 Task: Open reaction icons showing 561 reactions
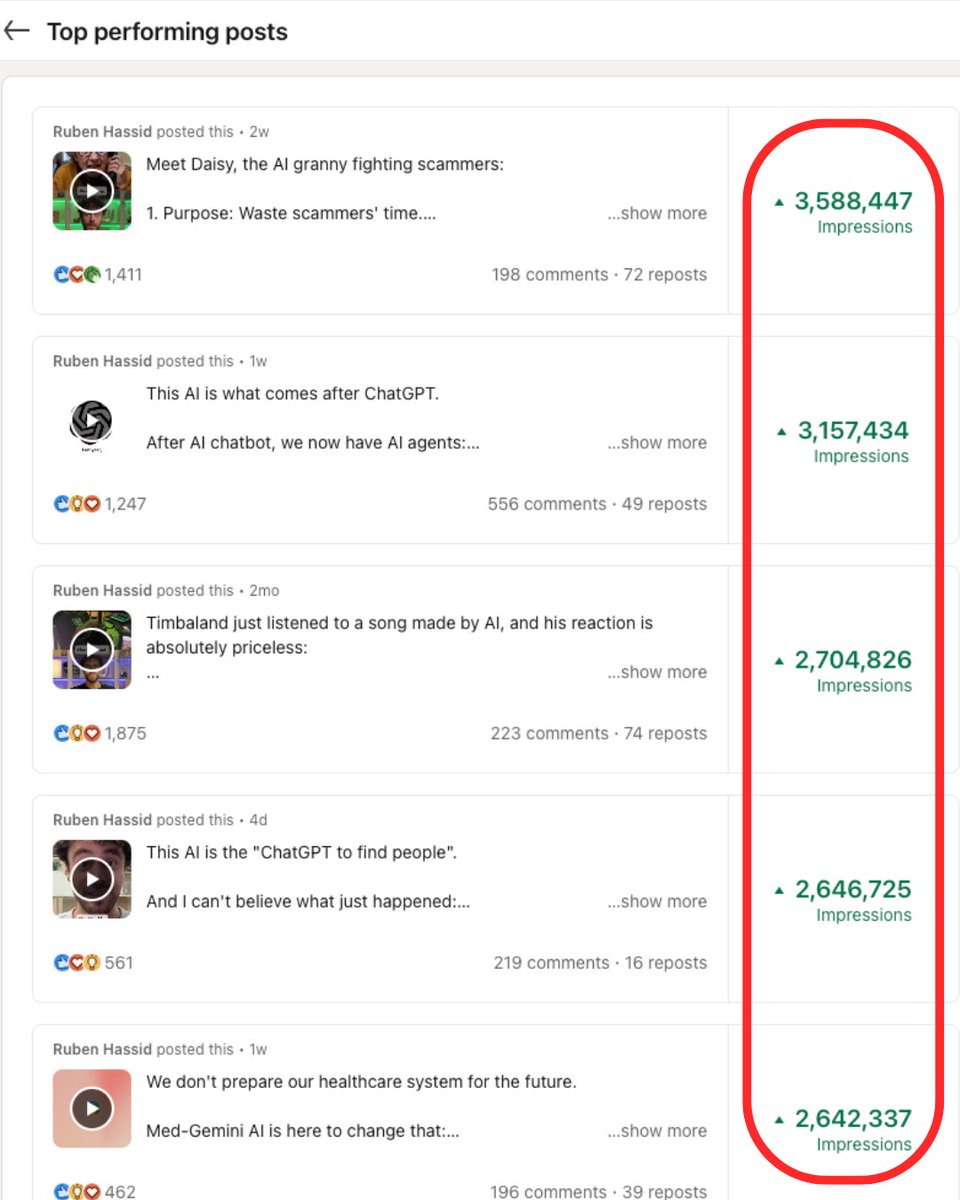click(78, 963)
